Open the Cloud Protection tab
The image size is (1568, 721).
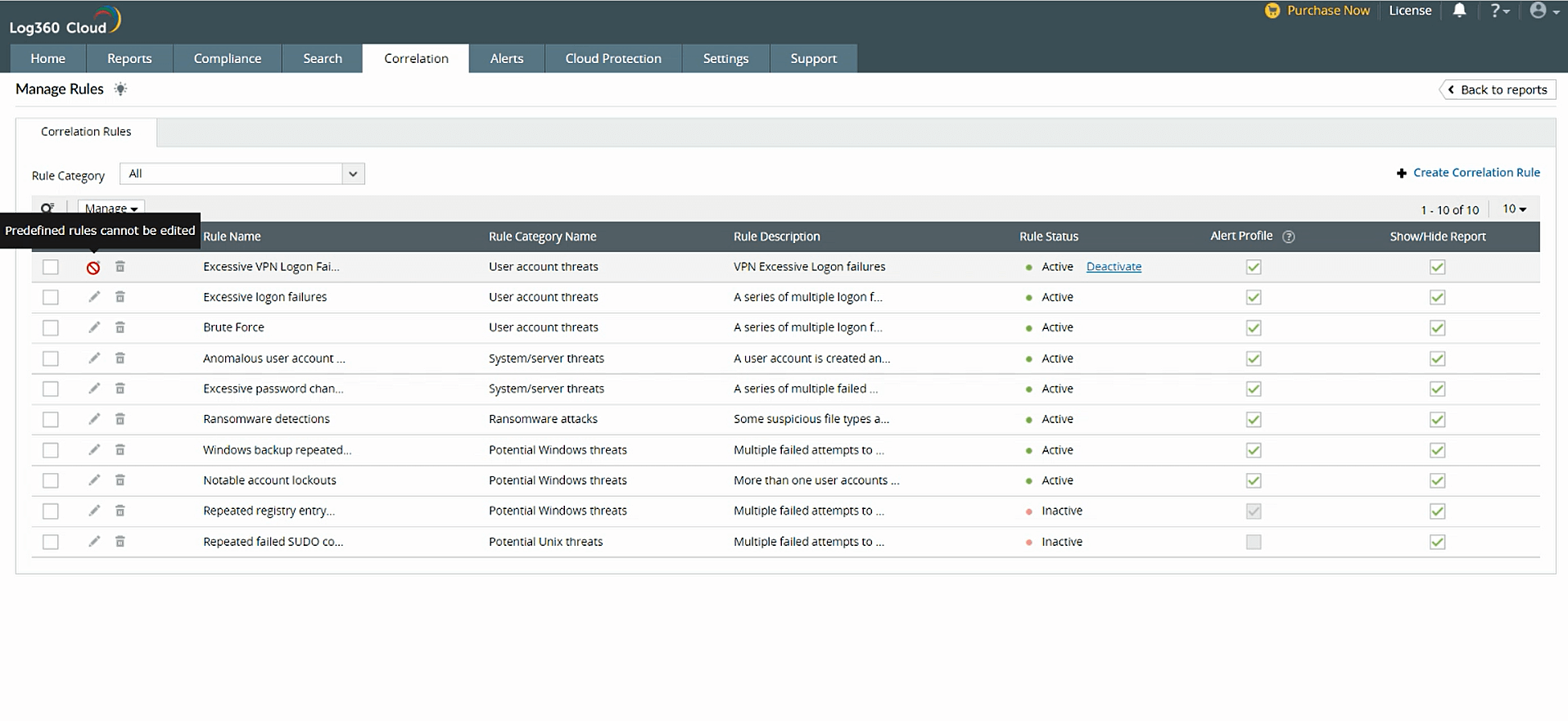[612, 59]
